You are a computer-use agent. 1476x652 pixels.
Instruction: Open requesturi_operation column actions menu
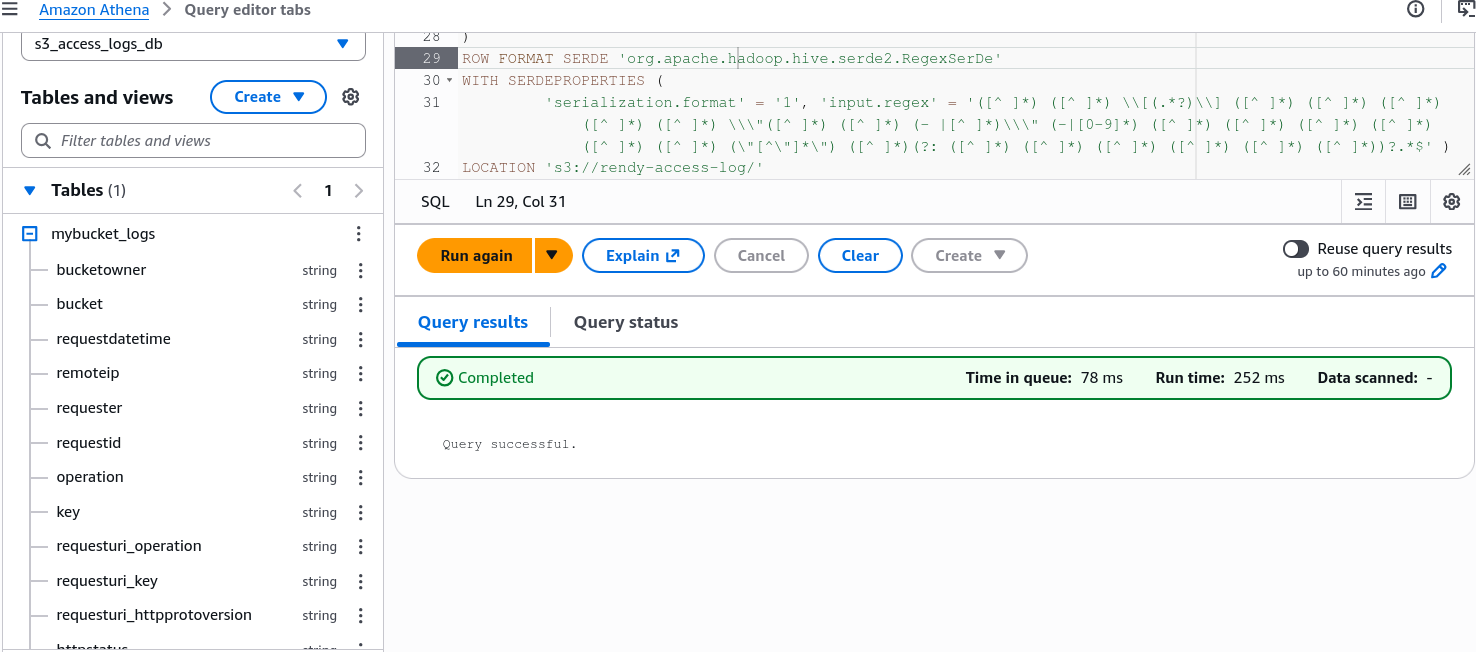(361, 547)
